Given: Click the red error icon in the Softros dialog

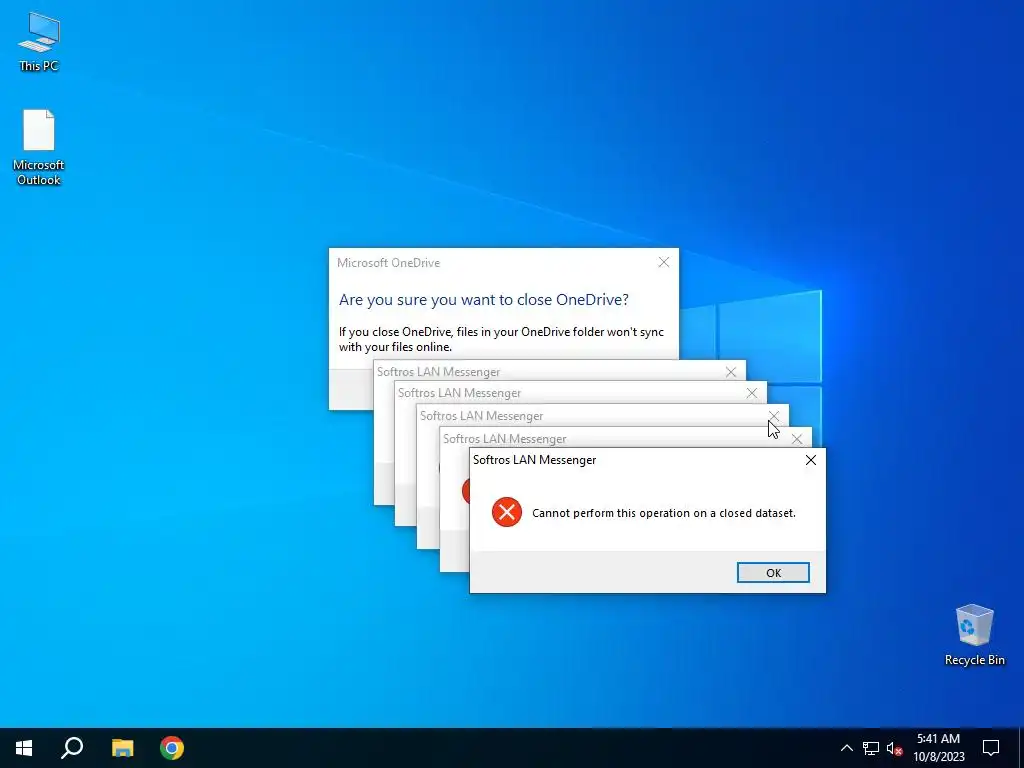Looking at the screenshot, I should point(507,512).
